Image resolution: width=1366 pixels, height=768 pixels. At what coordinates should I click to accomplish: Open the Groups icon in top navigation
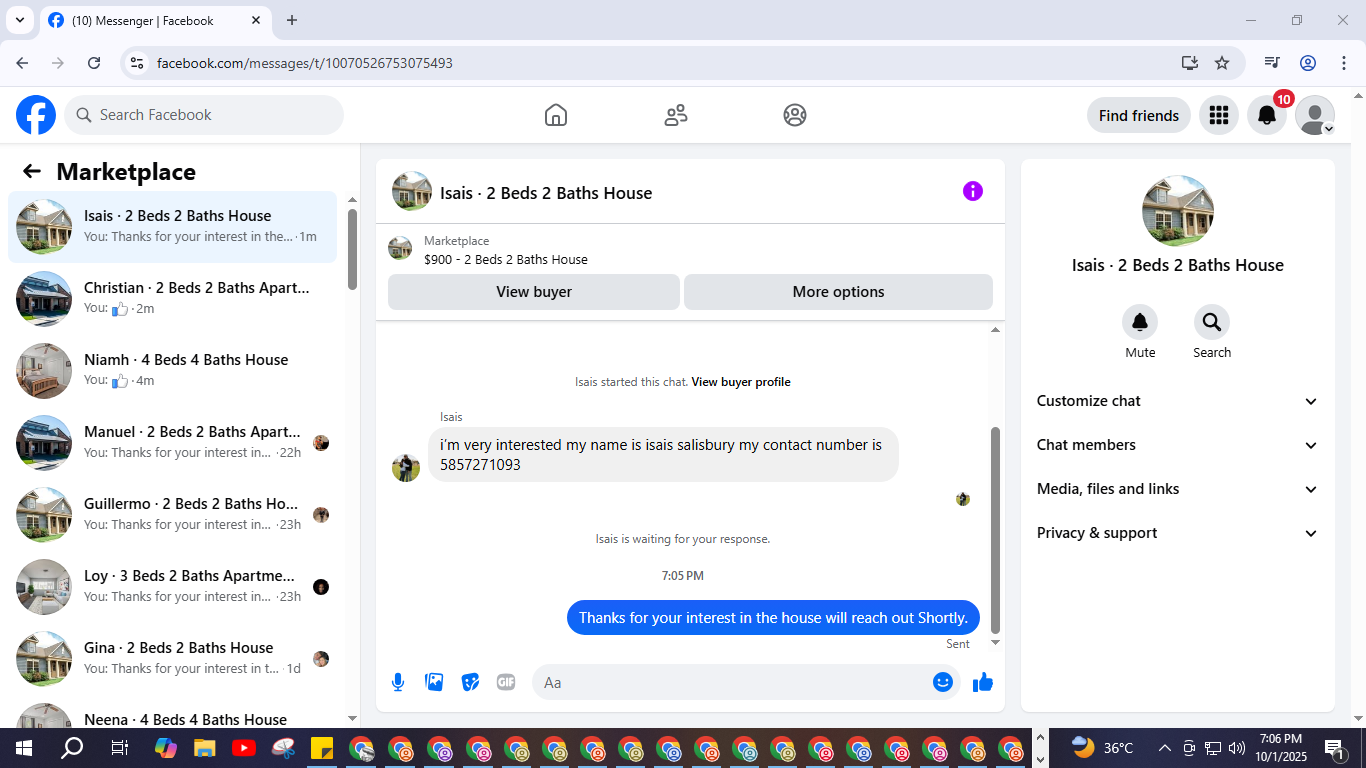795,115
